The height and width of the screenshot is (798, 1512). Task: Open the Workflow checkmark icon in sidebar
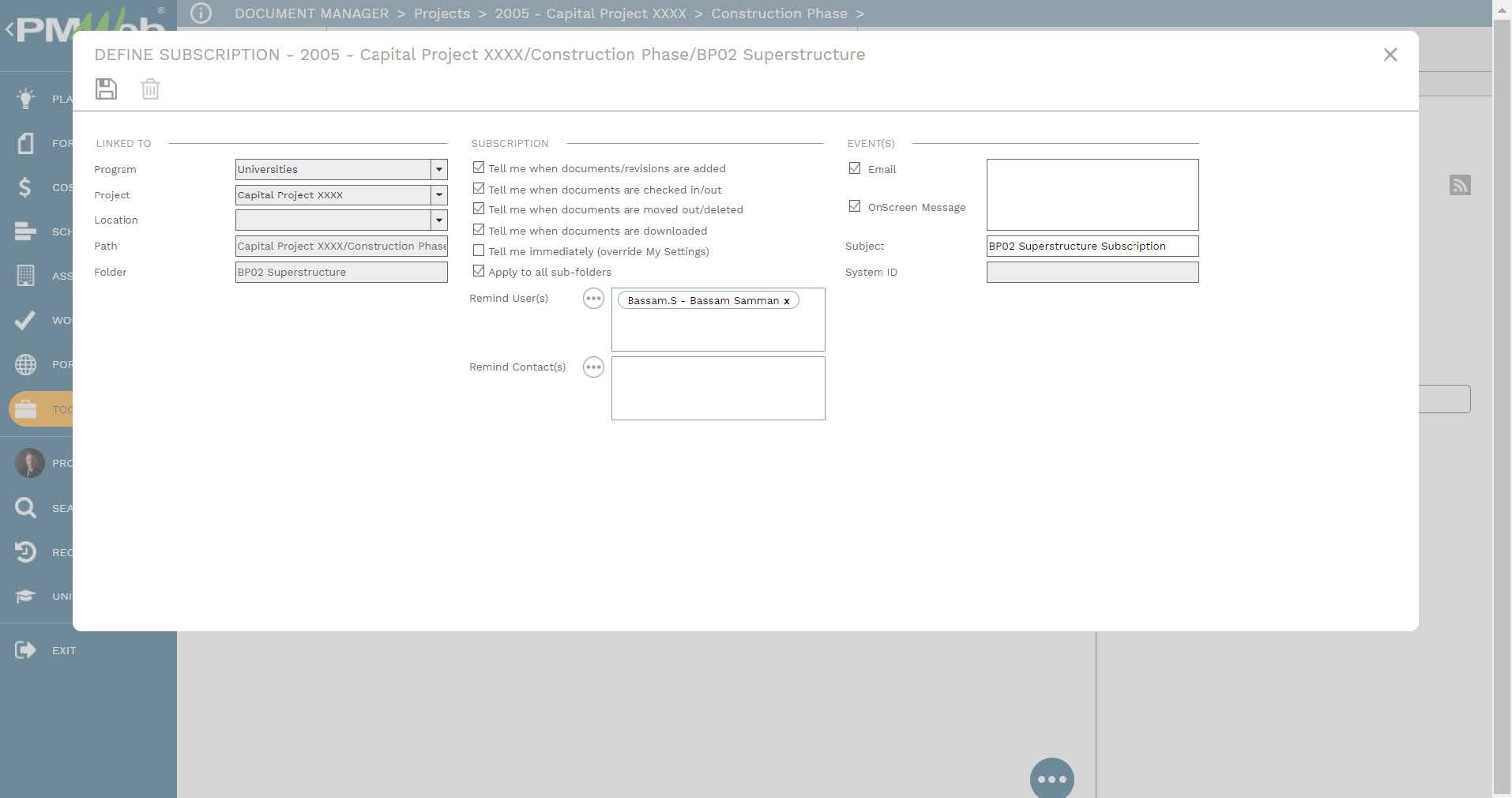25,320
